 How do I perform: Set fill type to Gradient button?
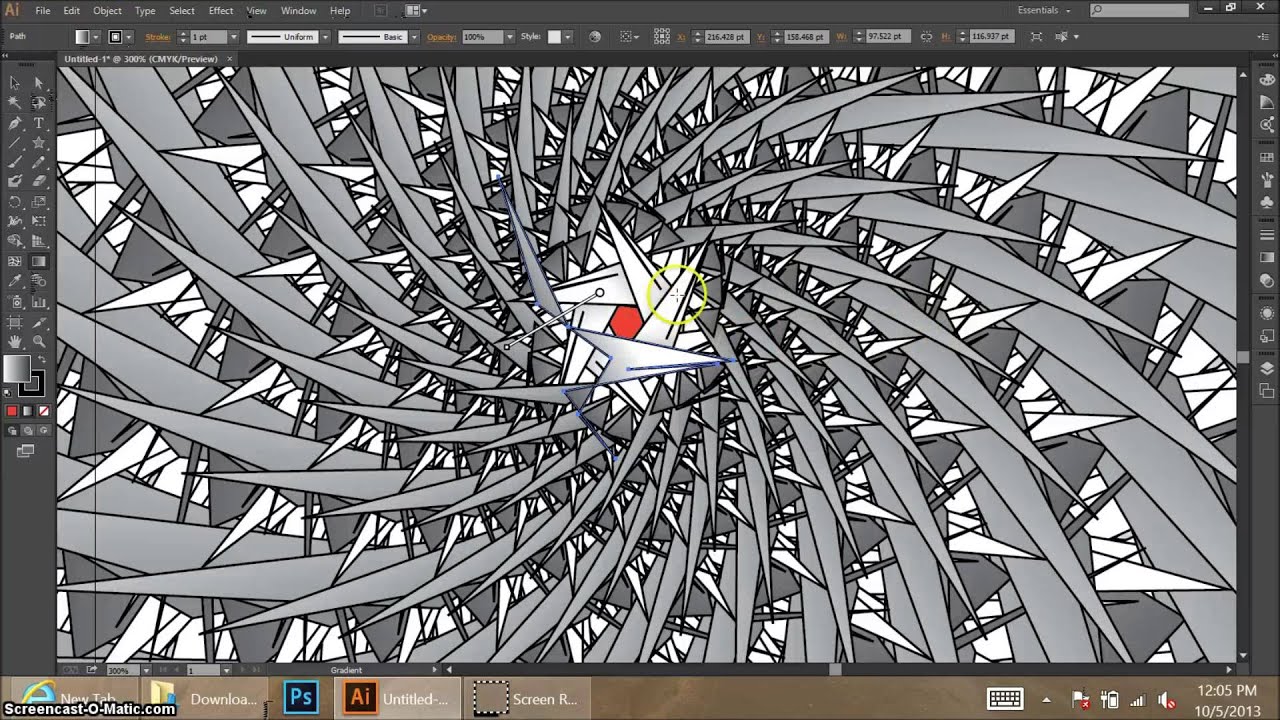27,410
